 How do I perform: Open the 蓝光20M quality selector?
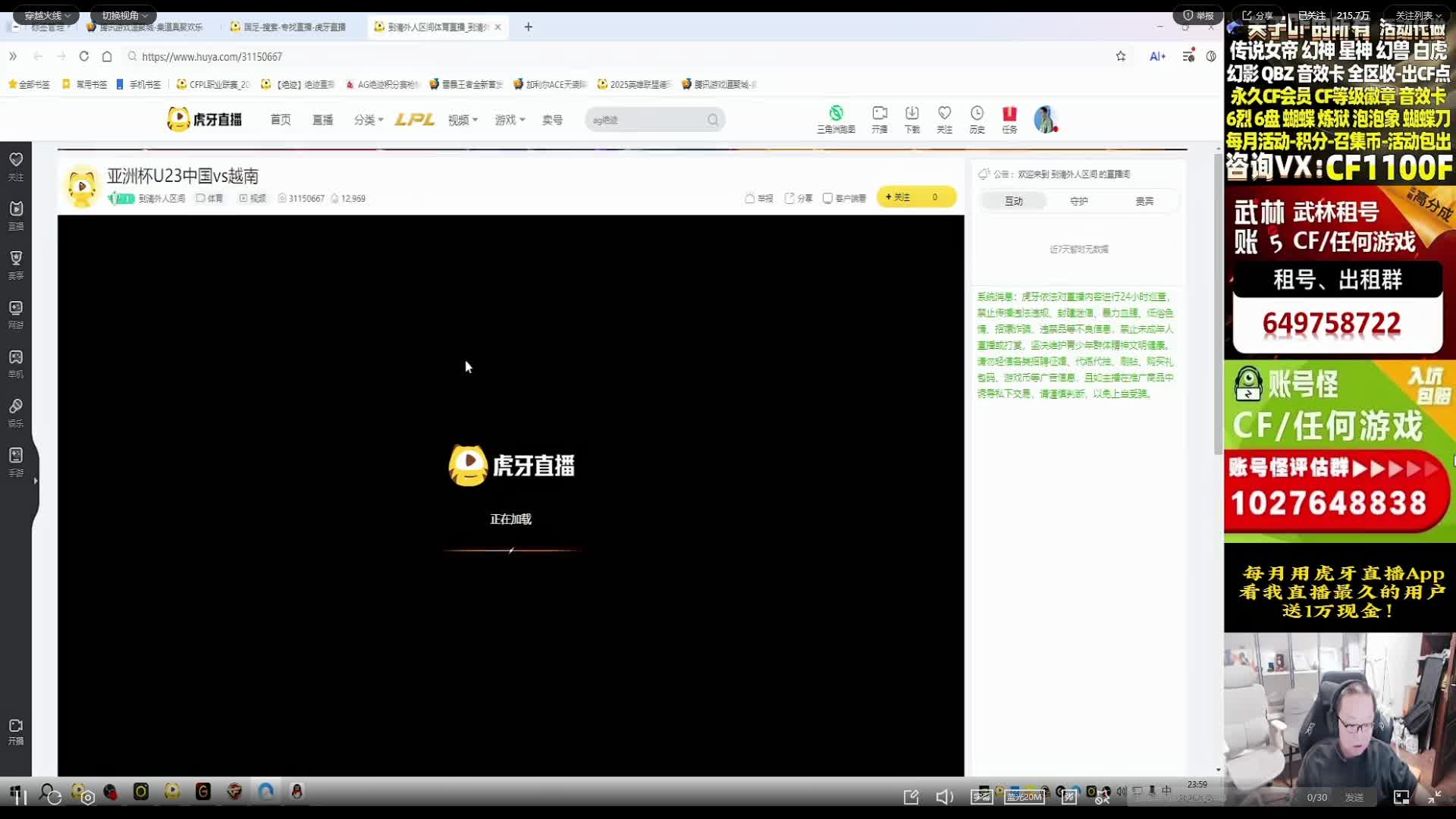coord(1025,797)
